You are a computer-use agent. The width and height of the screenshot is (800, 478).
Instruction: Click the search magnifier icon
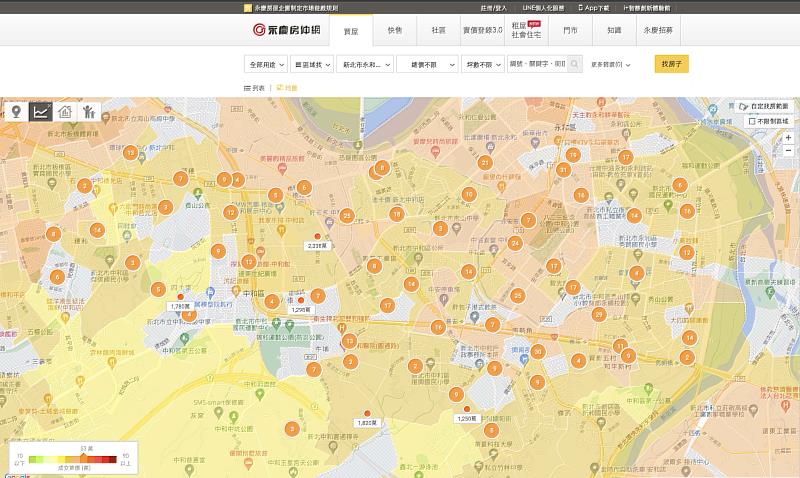[x=575, y=64]
